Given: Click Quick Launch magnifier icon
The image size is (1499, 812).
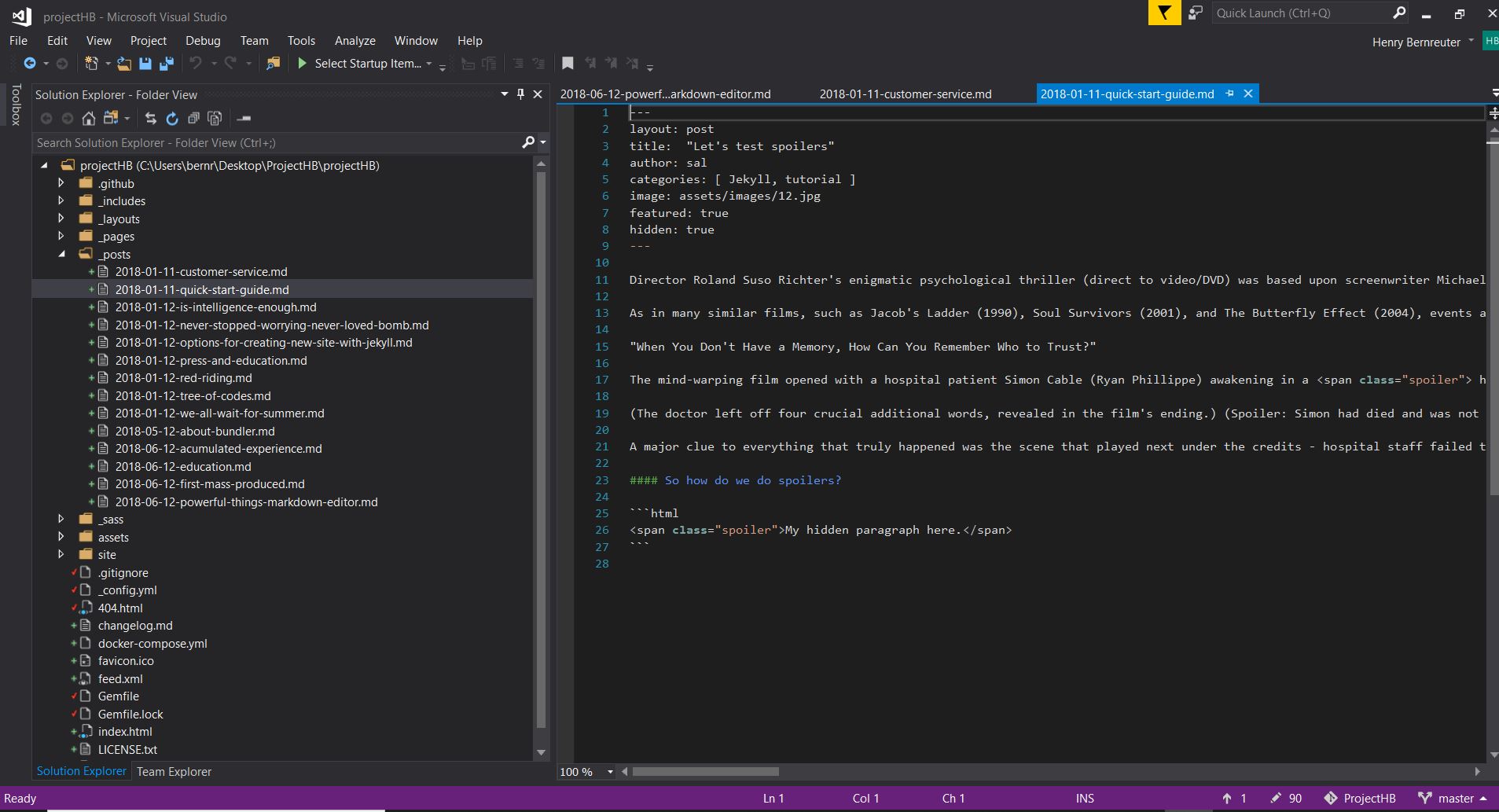Looking at the screenshot, I should (x=1399, y=13).
